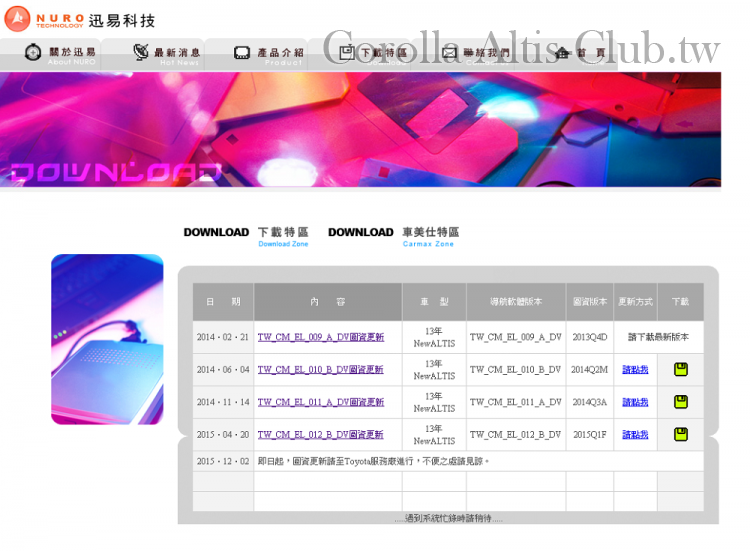Click the NURO Technology logo
Viewport: 750px width, 551px height.
(79, 19)
